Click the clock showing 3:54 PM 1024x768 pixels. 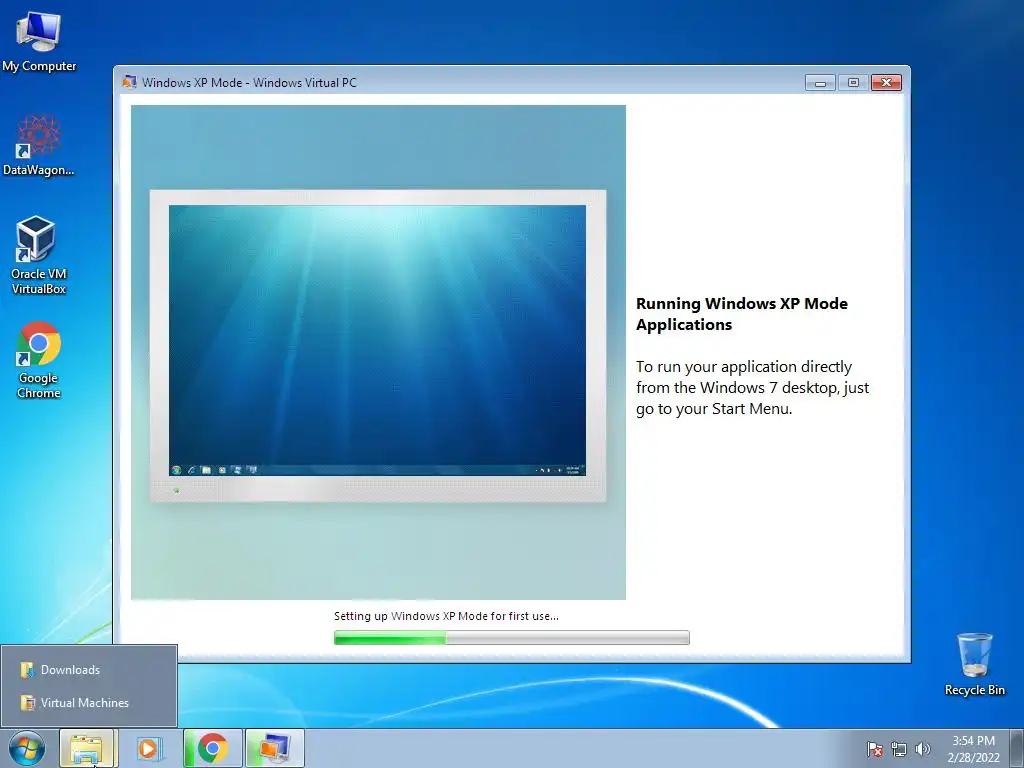coord(973,741)
